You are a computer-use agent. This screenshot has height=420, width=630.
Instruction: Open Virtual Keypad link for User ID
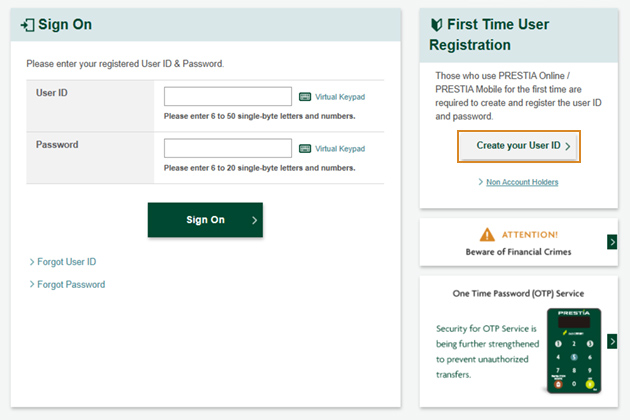coord(340,97)
